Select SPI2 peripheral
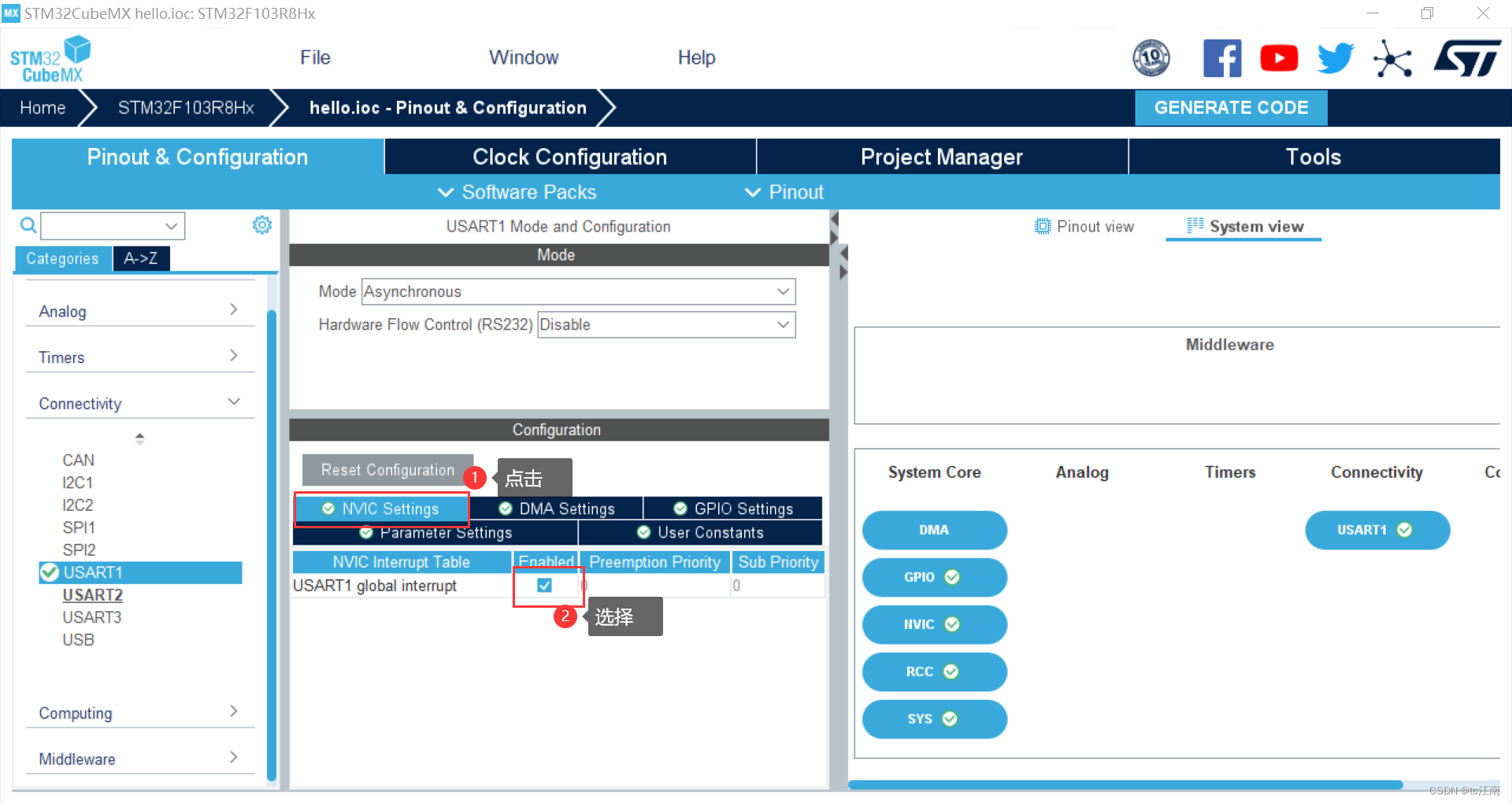 coord(79,550)
